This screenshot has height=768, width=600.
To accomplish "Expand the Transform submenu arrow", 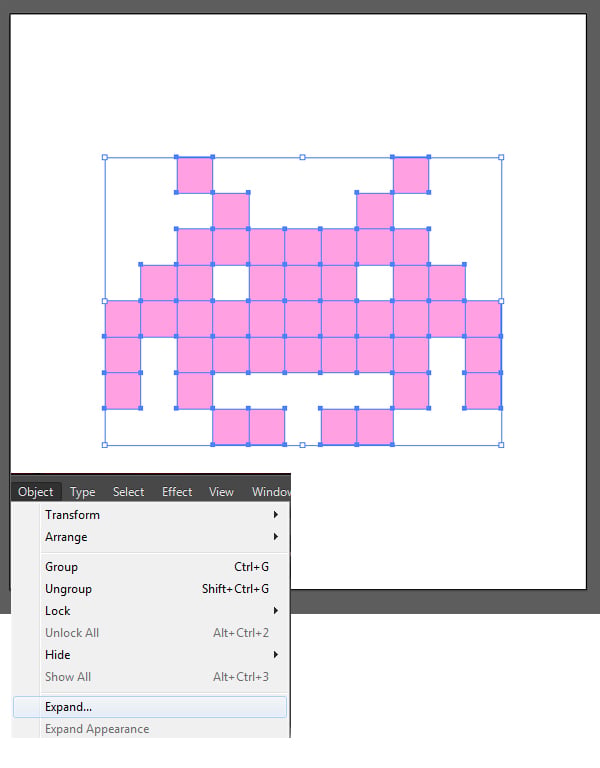I will pos(276,514).
